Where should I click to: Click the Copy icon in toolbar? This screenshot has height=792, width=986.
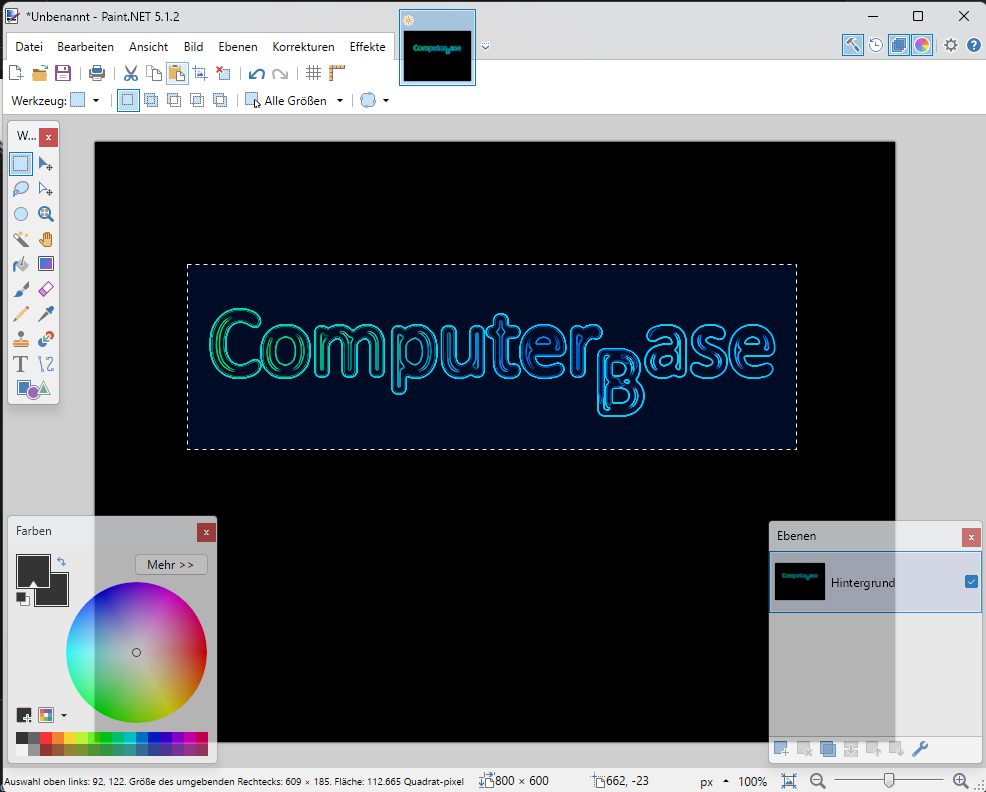pyautogui.click(x=154, y=73)
